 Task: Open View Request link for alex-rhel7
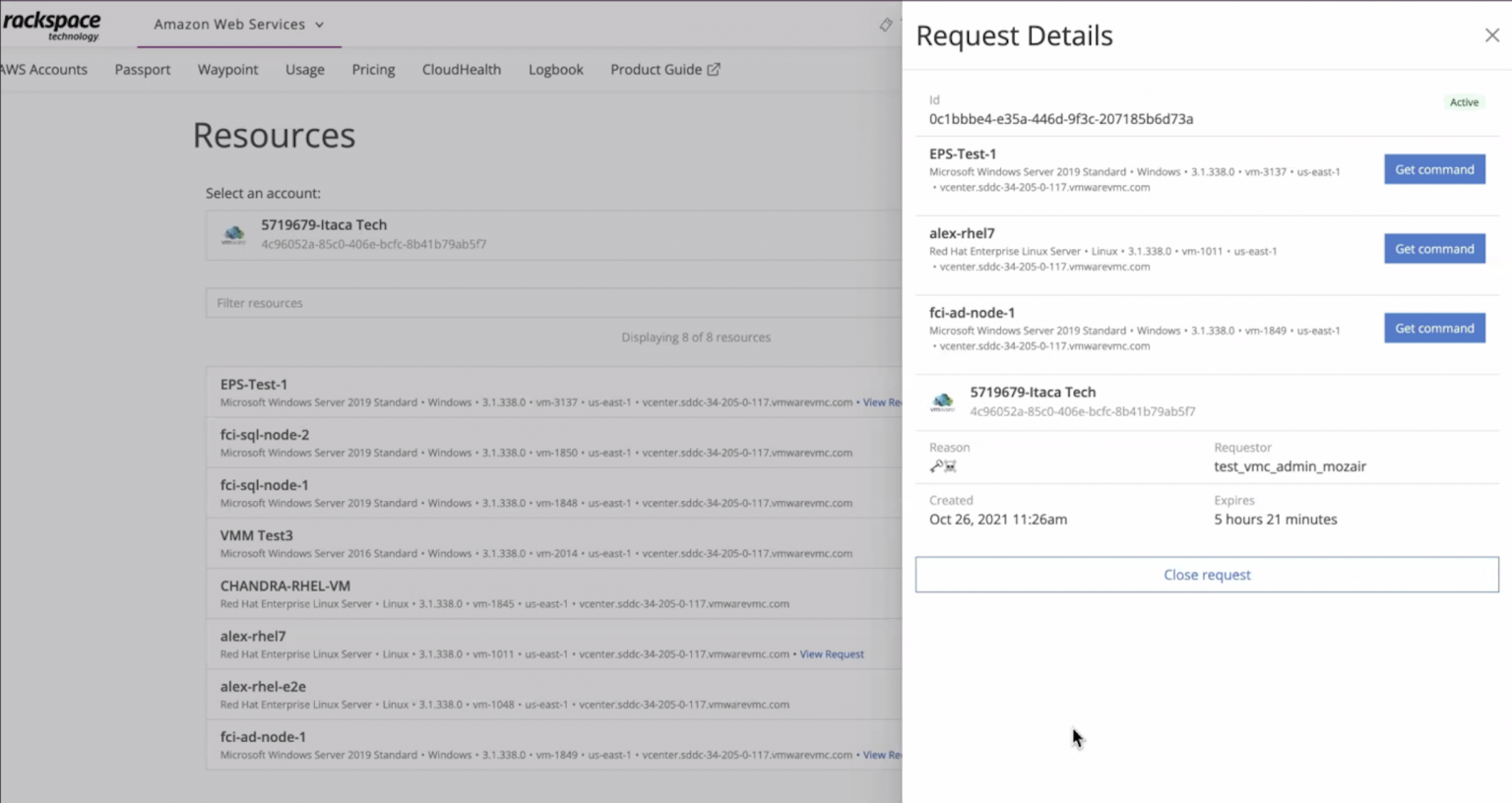pos(831,654)
